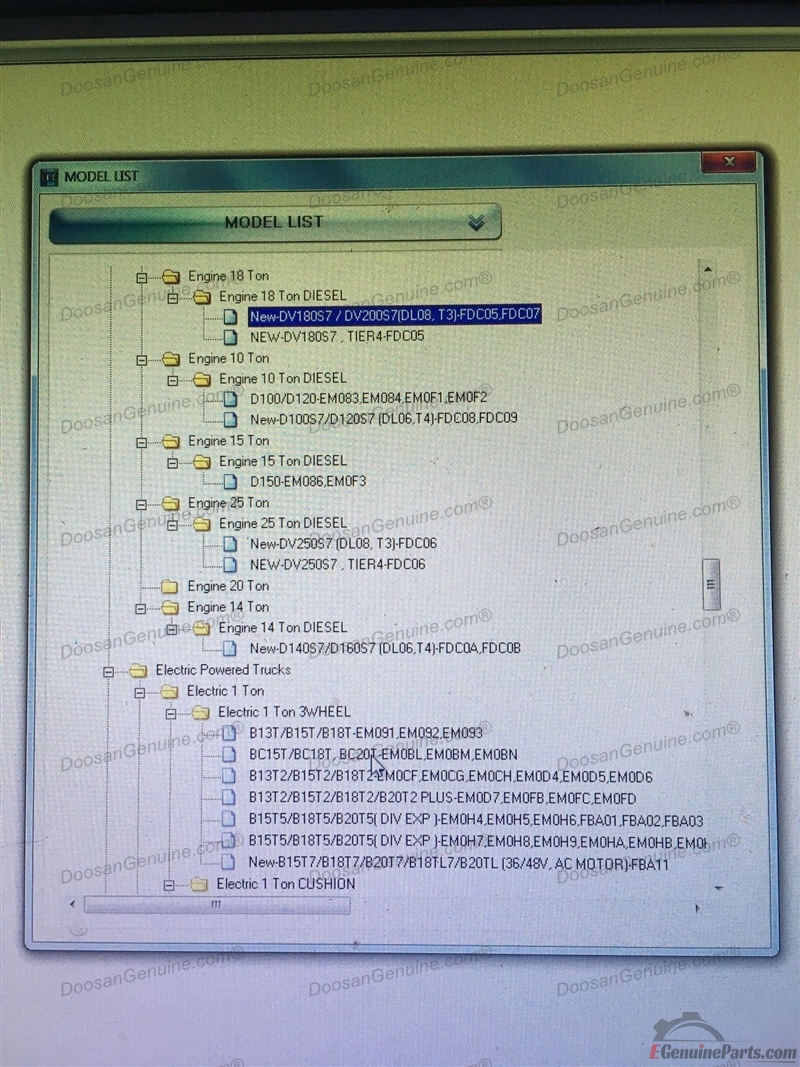
Task: Click document icon beside NEW-DV250S7, TIER4-FDC06
Action: (x=230, y=565)
